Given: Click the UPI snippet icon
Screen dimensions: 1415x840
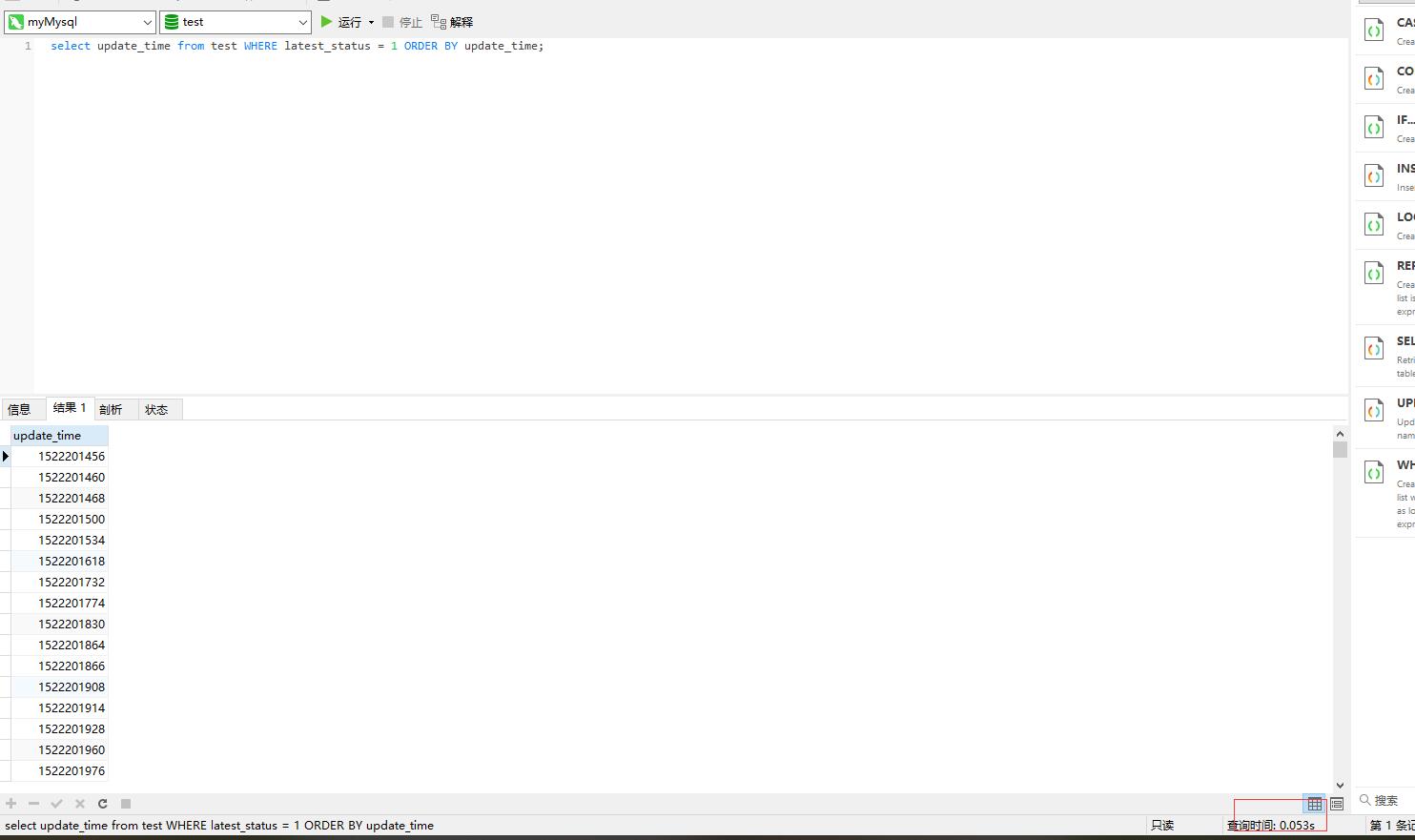Looking at the screenshot, I should (1374, 411).
